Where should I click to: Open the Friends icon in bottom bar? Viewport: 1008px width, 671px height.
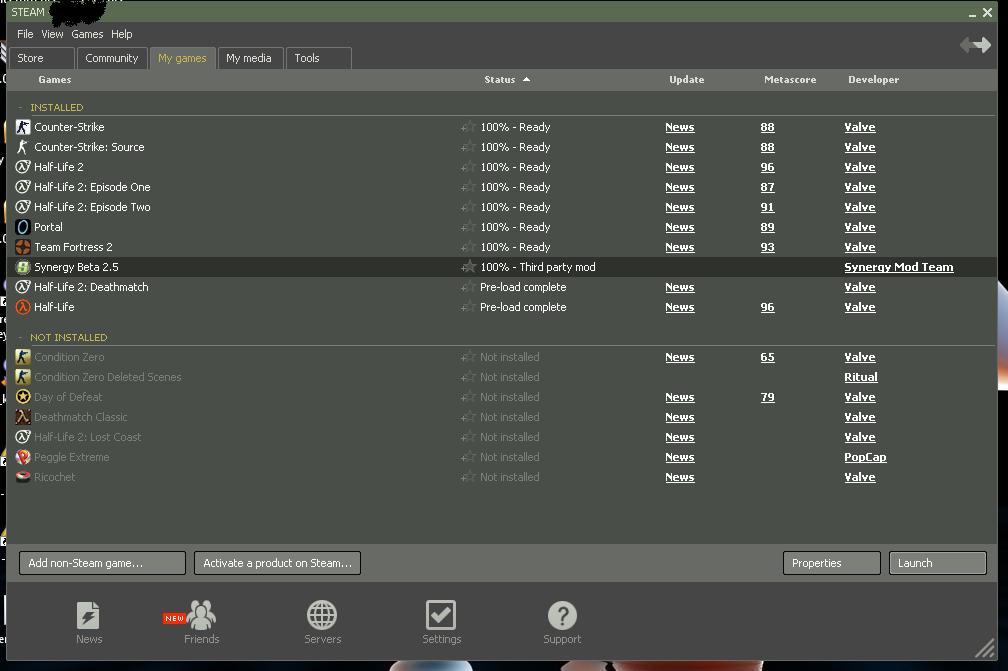click(201, 615)
